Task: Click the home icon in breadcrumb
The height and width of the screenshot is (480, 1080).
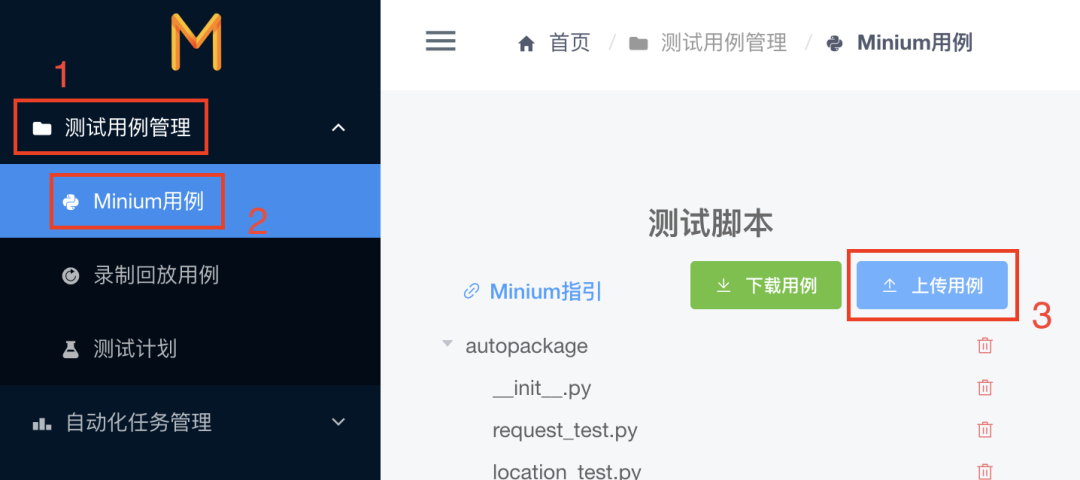Action: point(526,44)
